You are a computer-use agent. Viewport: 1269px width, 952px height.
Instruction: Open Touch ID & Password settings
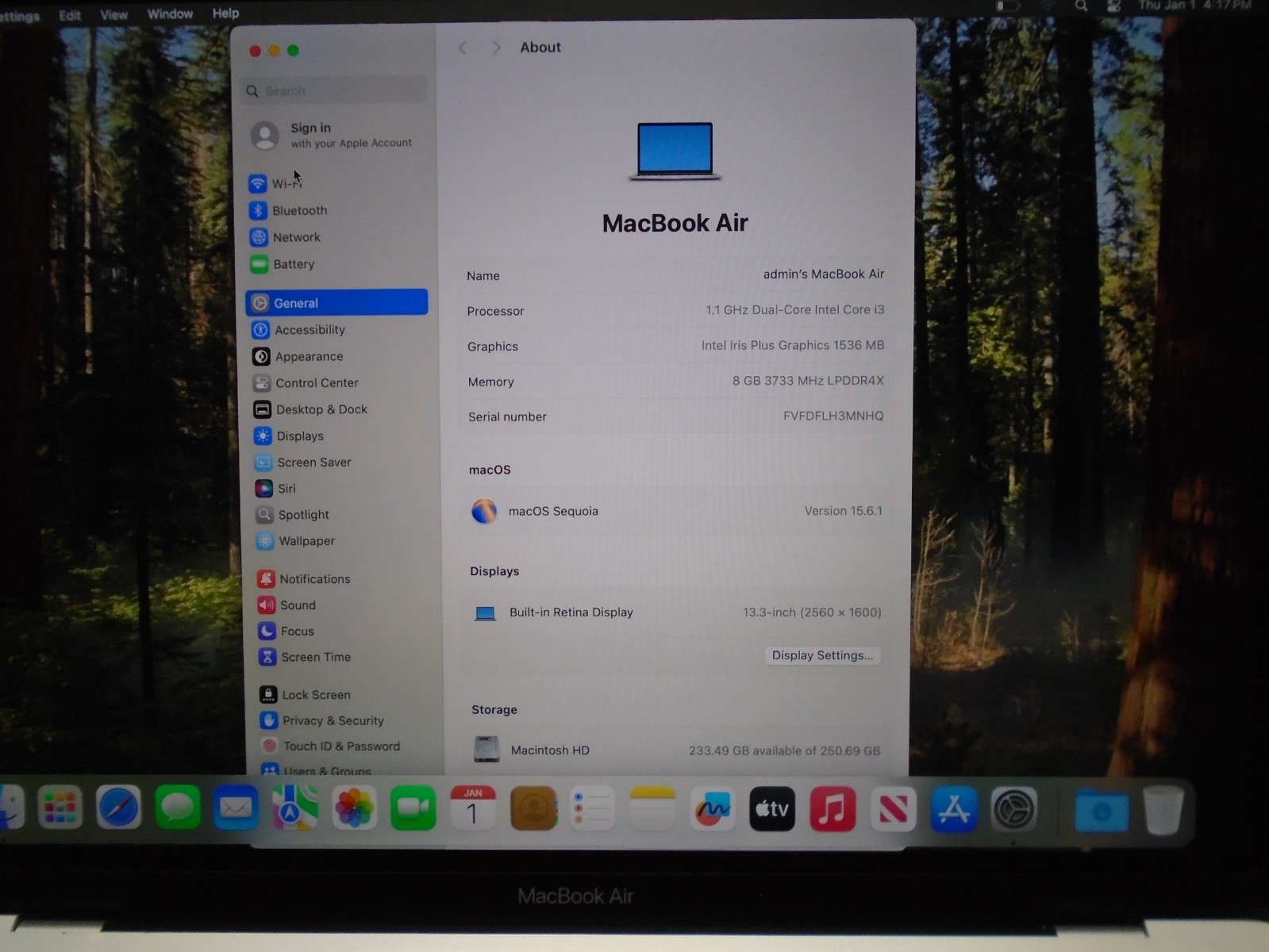[x=331, y=747]
